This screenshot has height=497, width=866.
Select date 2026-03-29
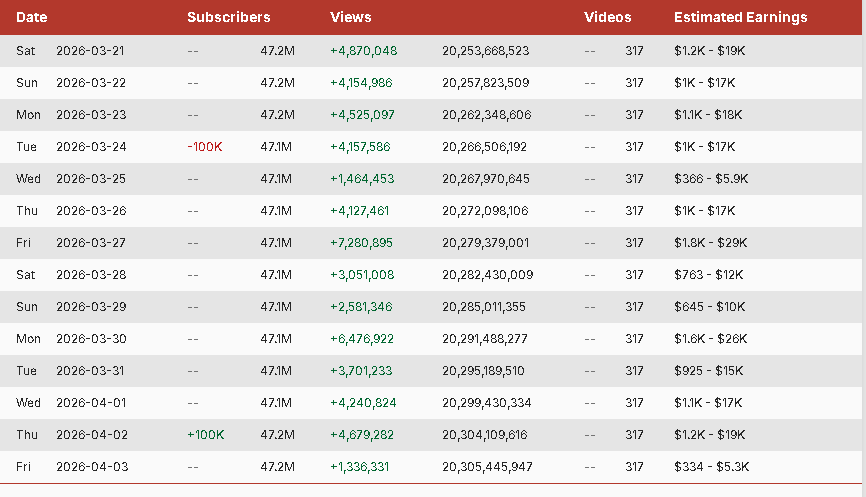point(91,307)
